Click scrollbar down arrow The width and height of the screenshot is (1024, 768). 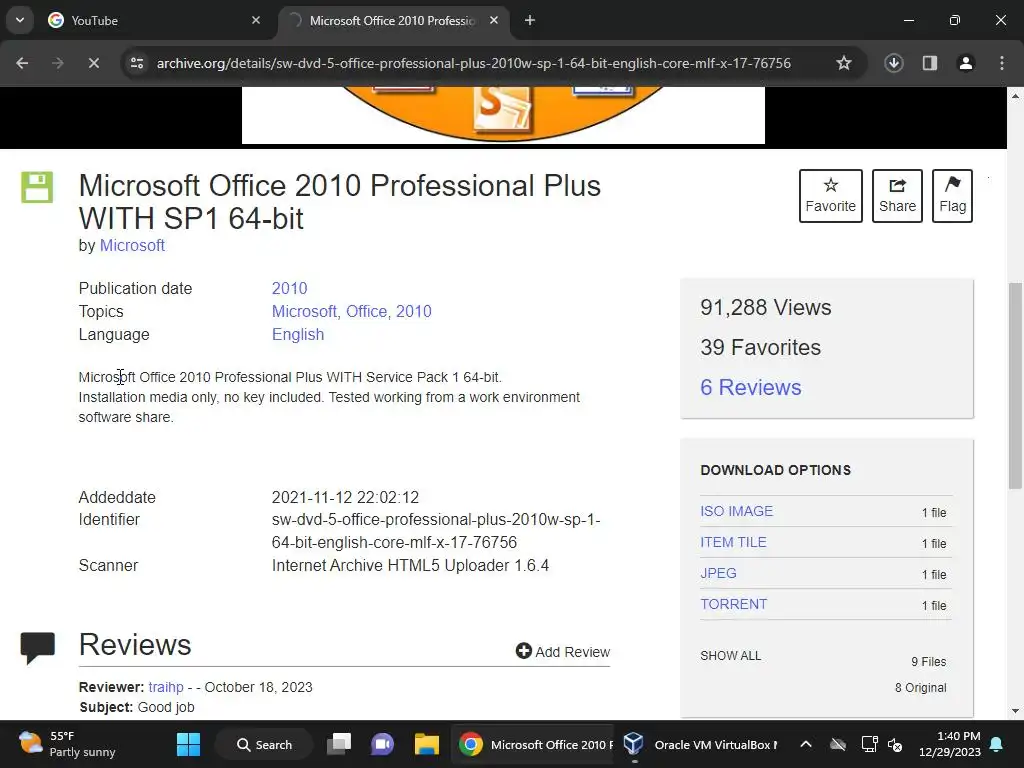(1015, 711)
